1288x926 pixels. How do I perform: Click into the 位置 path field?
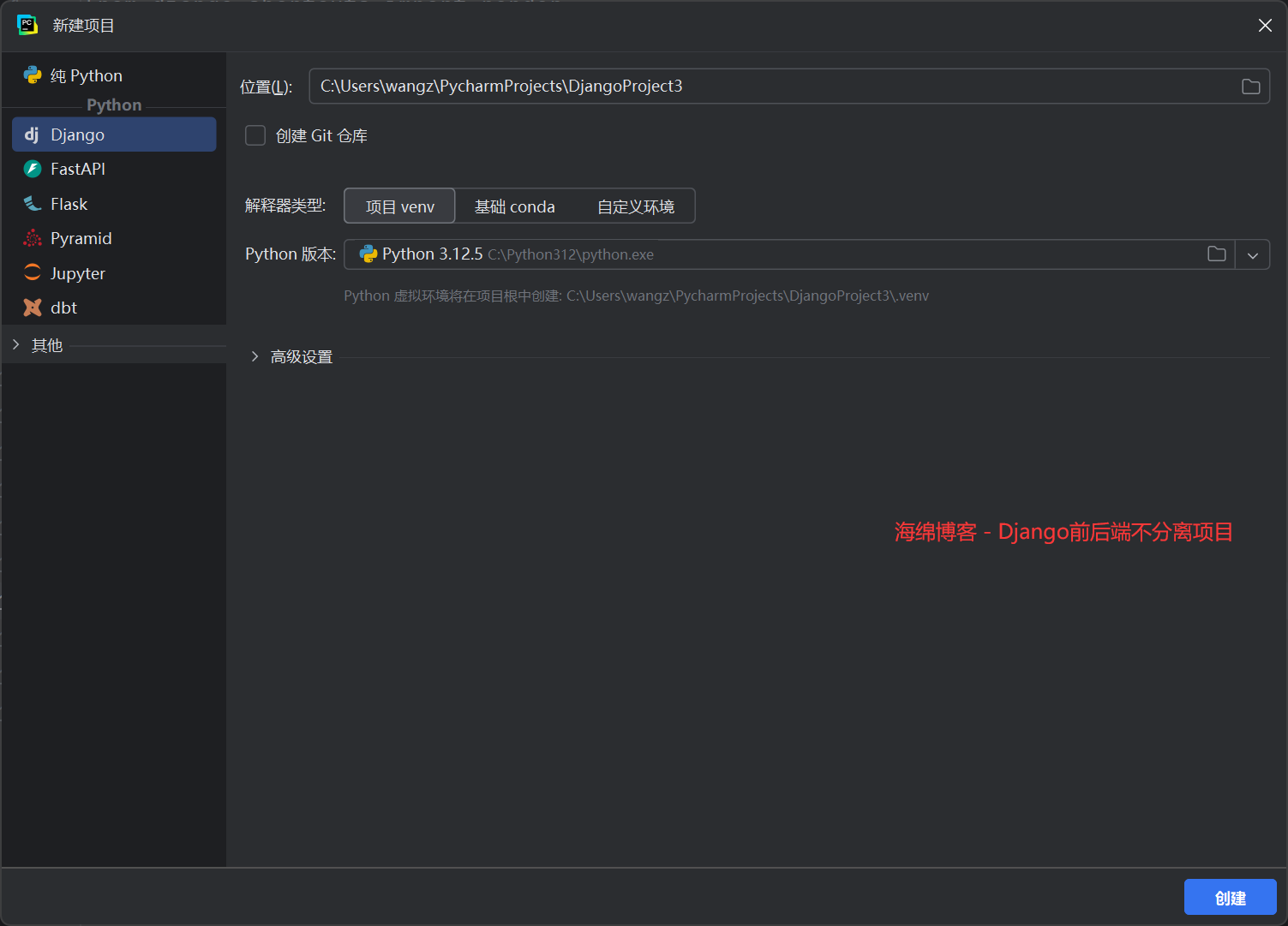[771, 87]
